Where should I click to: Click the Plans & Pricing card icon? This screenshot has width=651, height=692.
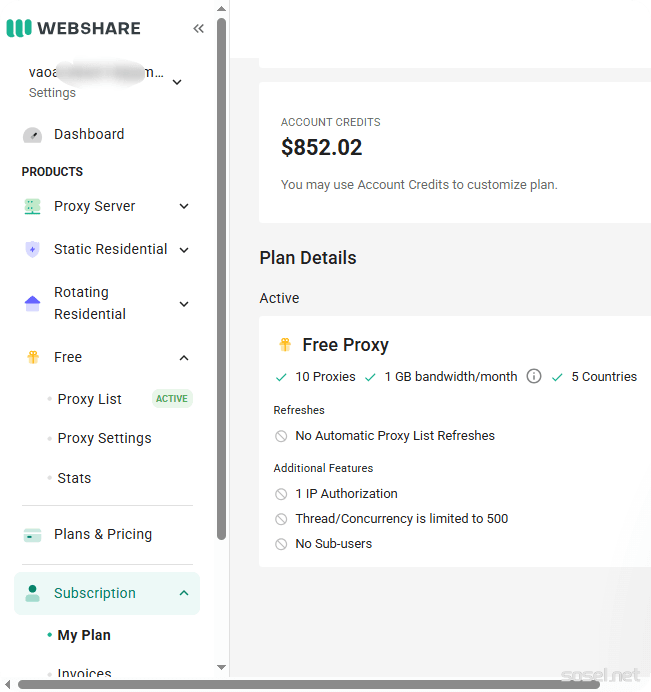pos(33,535)
